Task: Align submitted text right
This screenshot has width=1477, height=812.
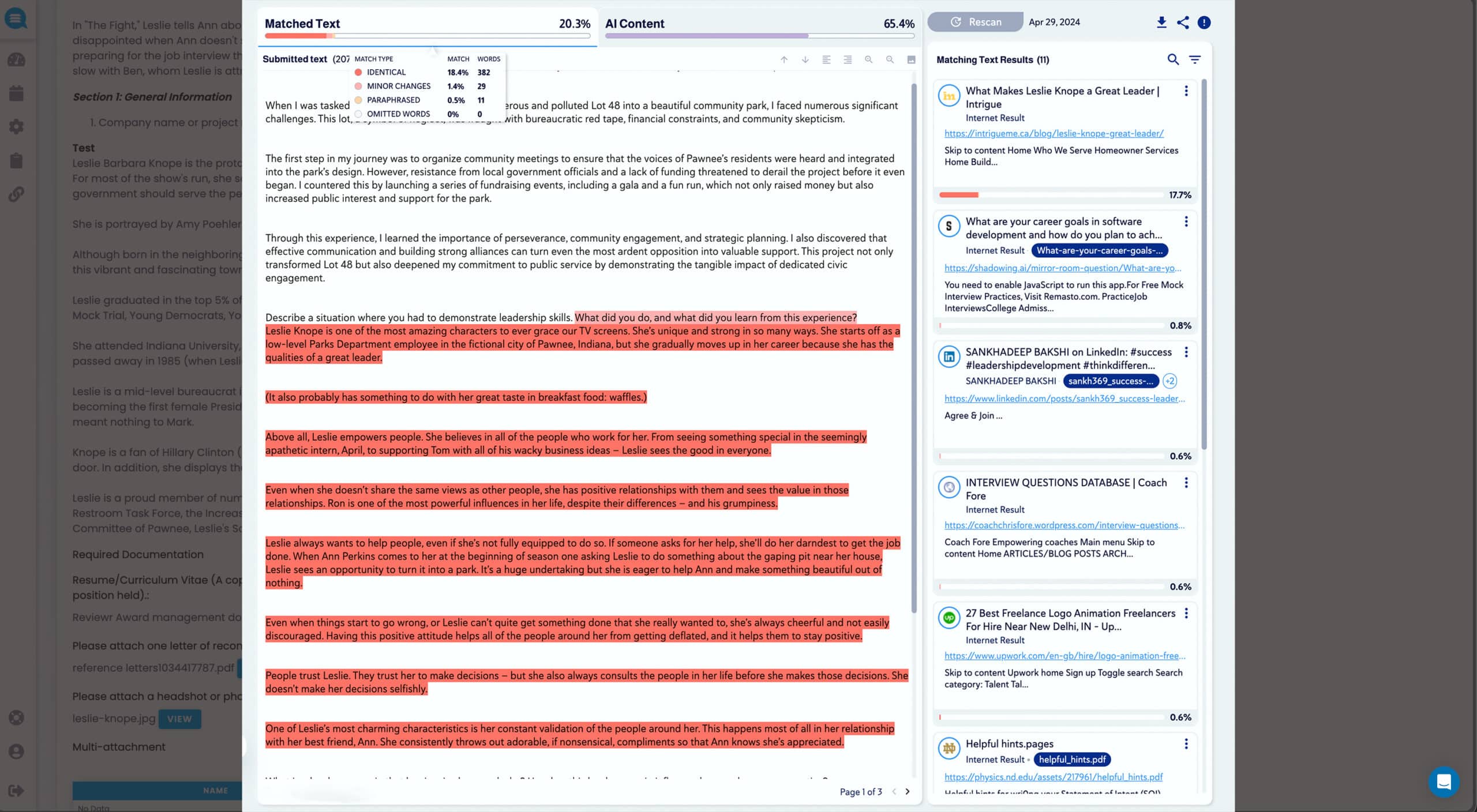Action: [x=848, y=59]
